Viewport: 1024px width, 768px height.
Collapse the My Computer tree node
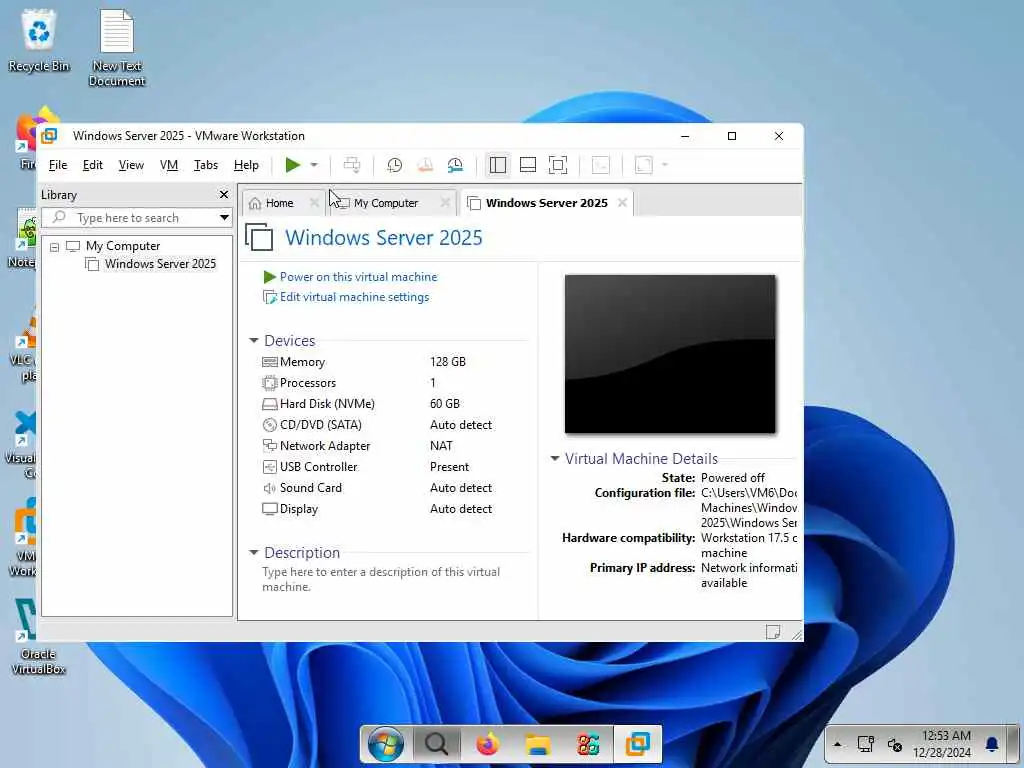[55, 247]
